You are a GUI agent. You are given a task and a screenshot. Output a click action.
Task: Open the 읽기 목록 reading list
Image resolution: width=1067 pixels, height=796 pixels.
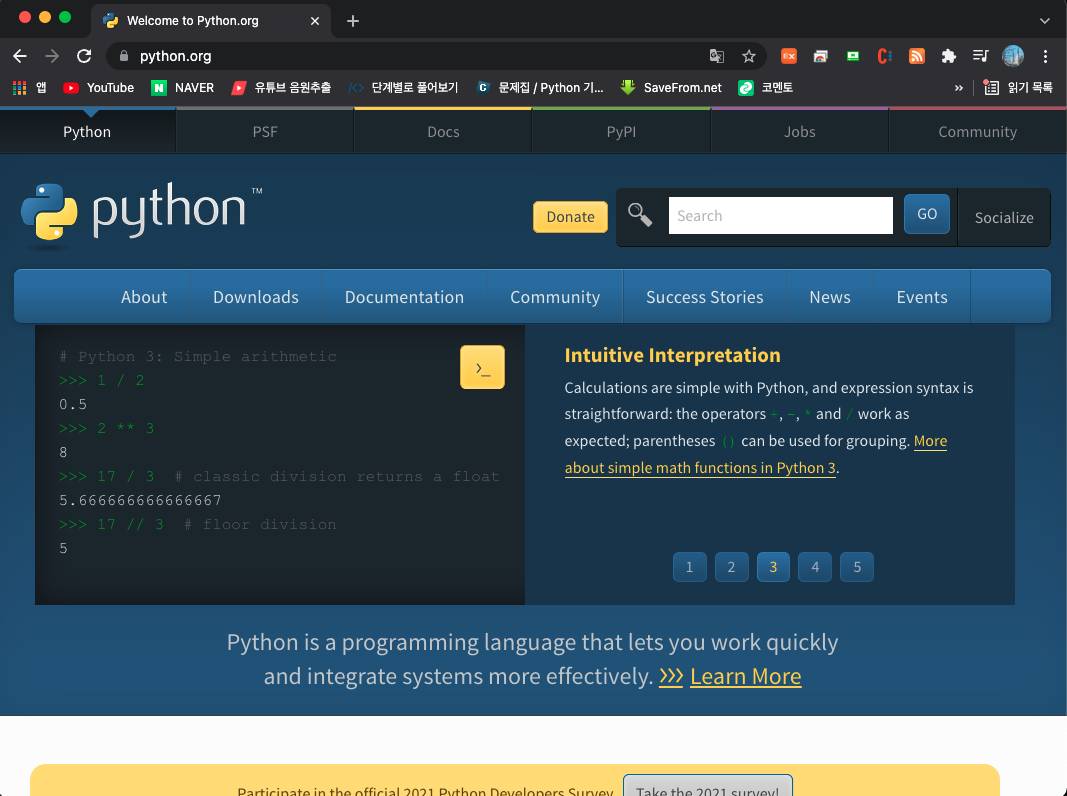point(1019,88)
